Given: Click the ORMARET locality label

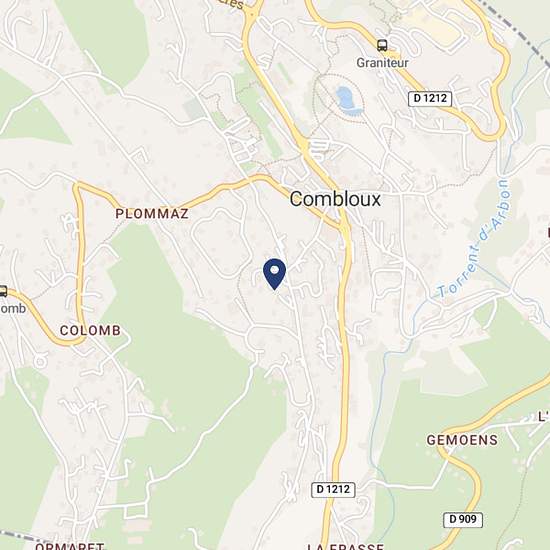Looking at the screenshot, I should [69, 546].
